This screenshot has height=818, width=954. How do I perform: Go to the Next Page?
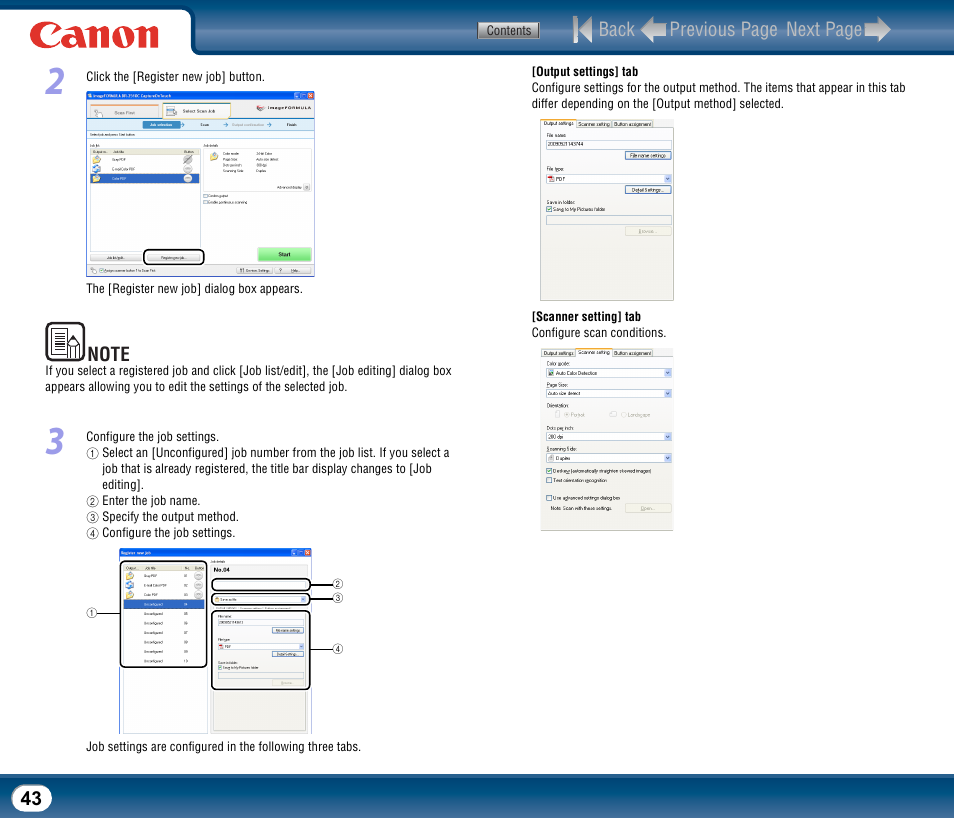[x=838, y=29]
